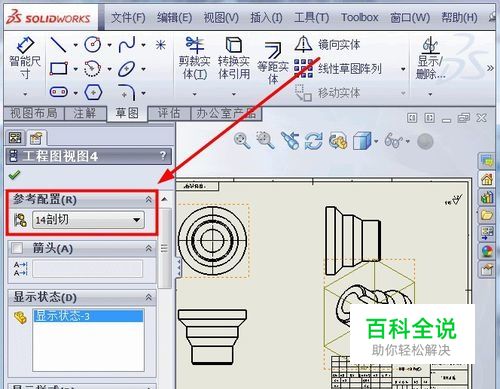Switch to 办公室产品 tab
The width and height of the screenshot is (500, 389).
tap(226, 114)
